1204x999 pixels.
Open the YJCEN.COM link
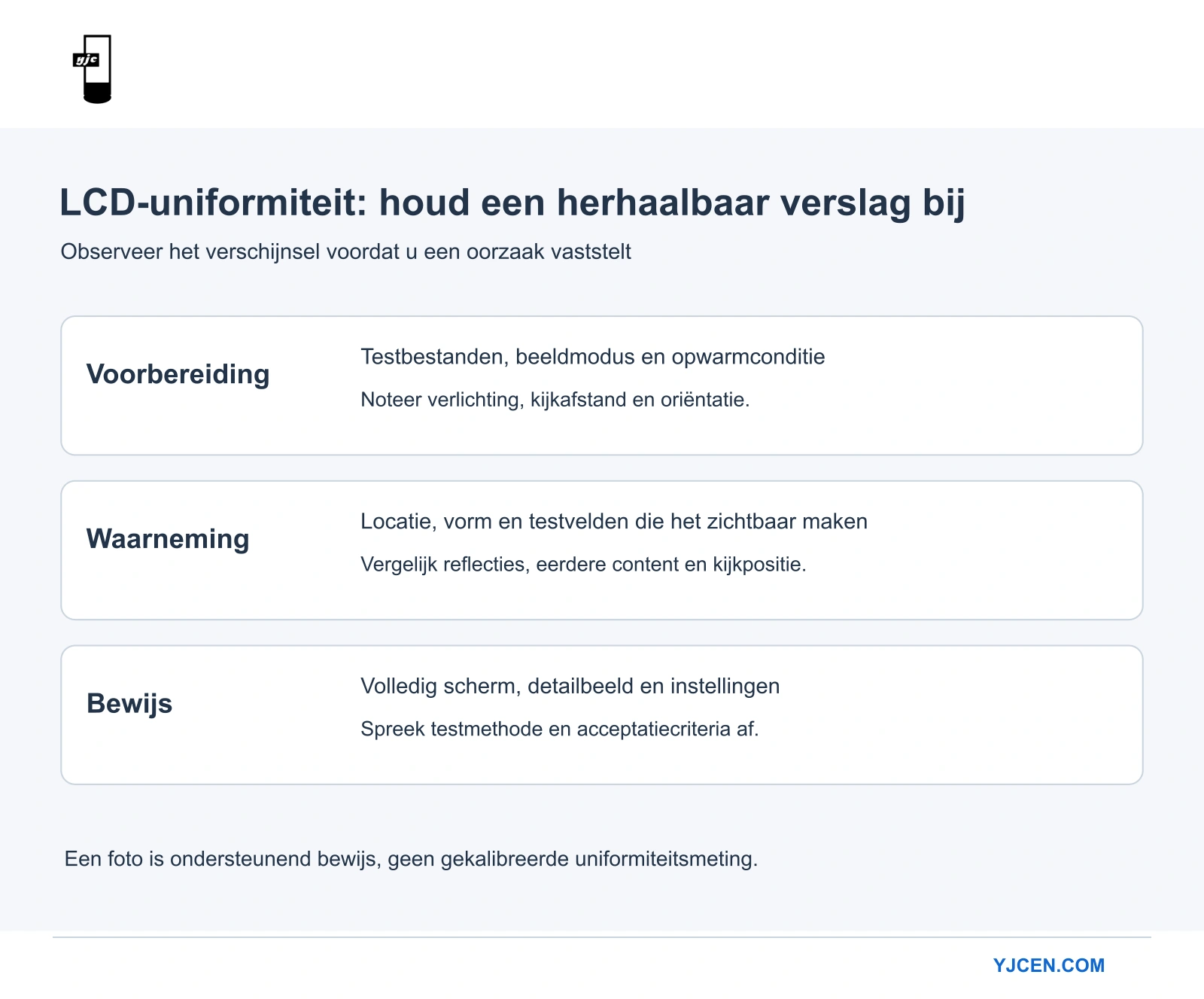1048,965
